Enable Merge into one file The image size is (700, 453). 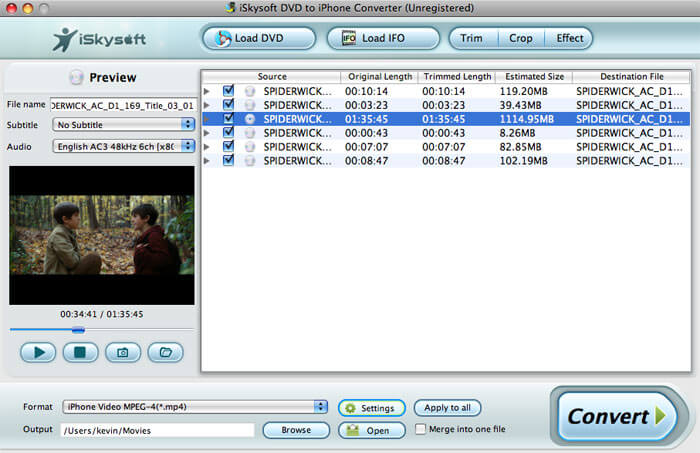421,430
